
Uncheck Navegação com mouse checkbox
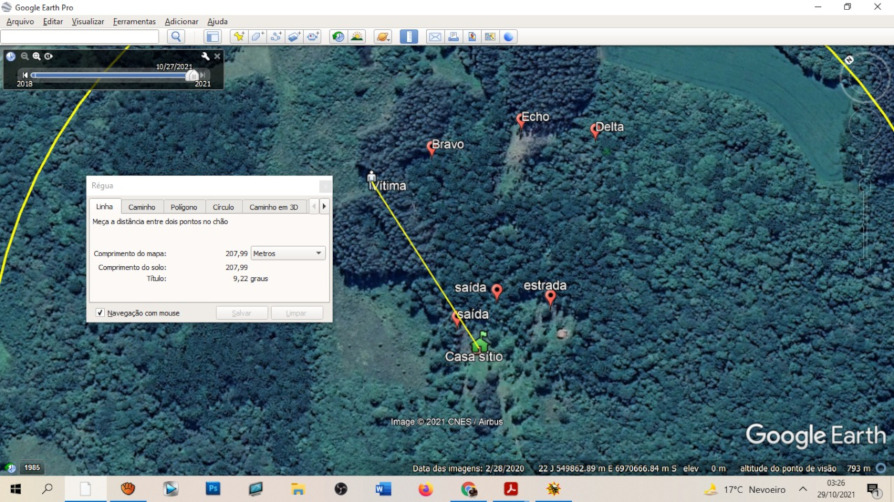click(100, 313)
